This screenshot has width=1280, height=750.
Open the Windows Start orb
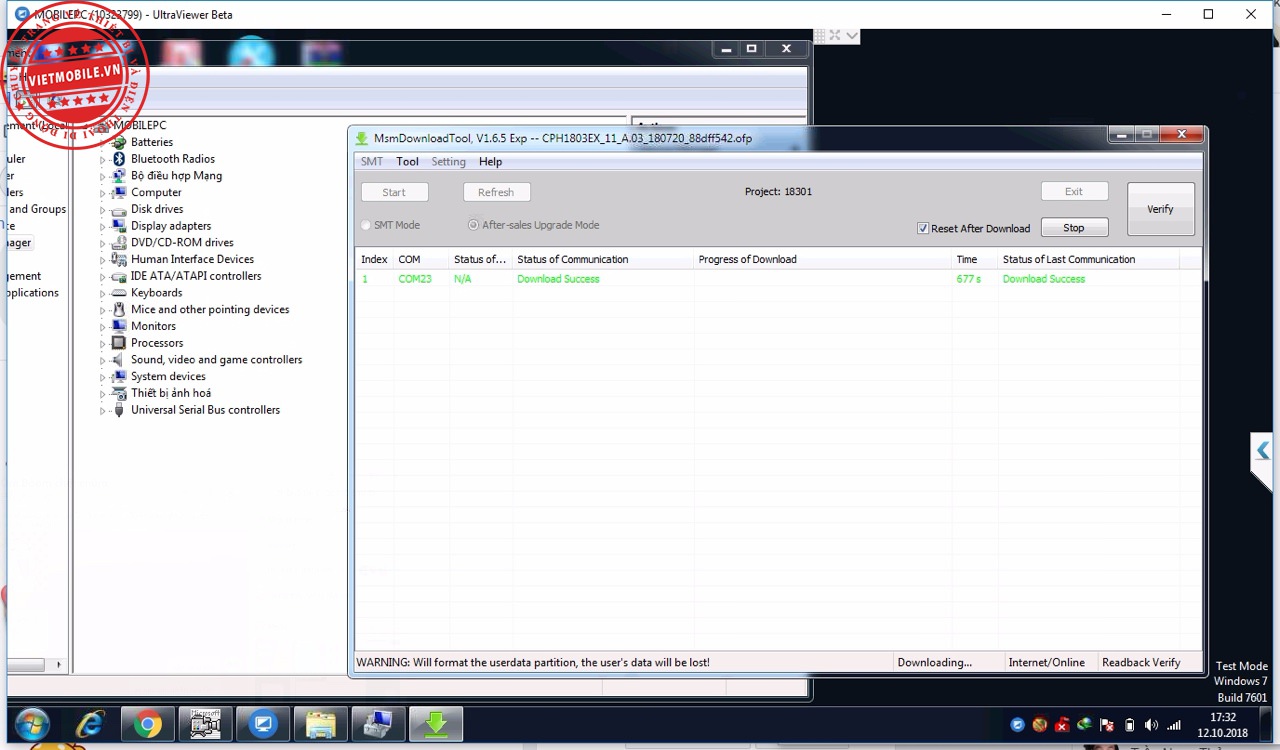click(x=32, y=724)
